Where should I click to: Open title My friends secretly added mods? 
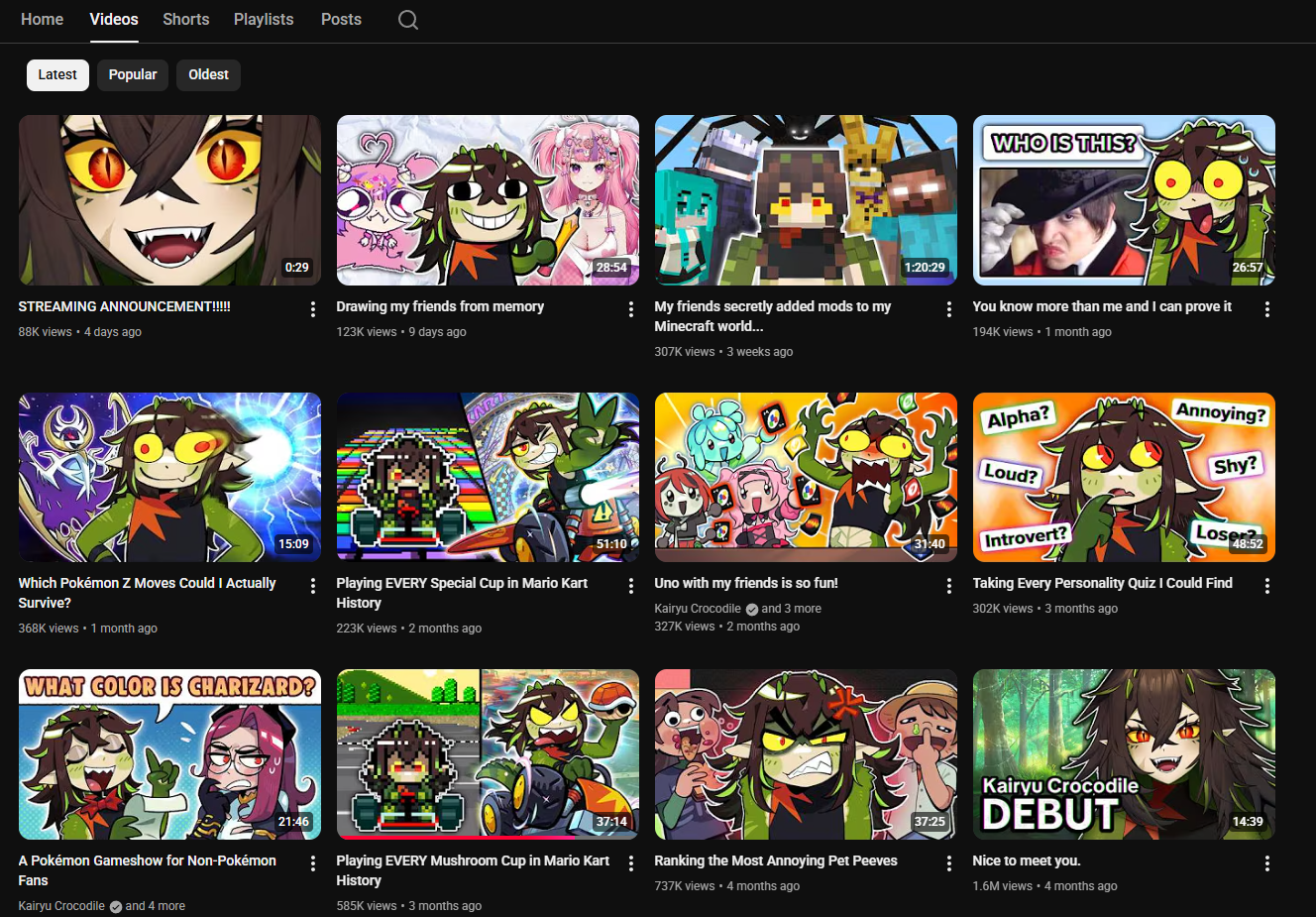(x=773, y=316)
